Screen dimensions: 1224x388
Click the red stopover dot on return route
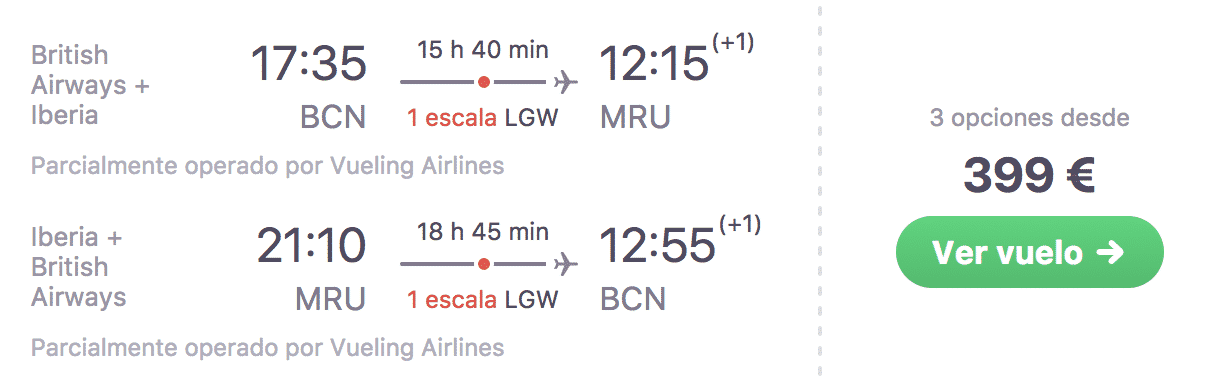tap(483, 264)
